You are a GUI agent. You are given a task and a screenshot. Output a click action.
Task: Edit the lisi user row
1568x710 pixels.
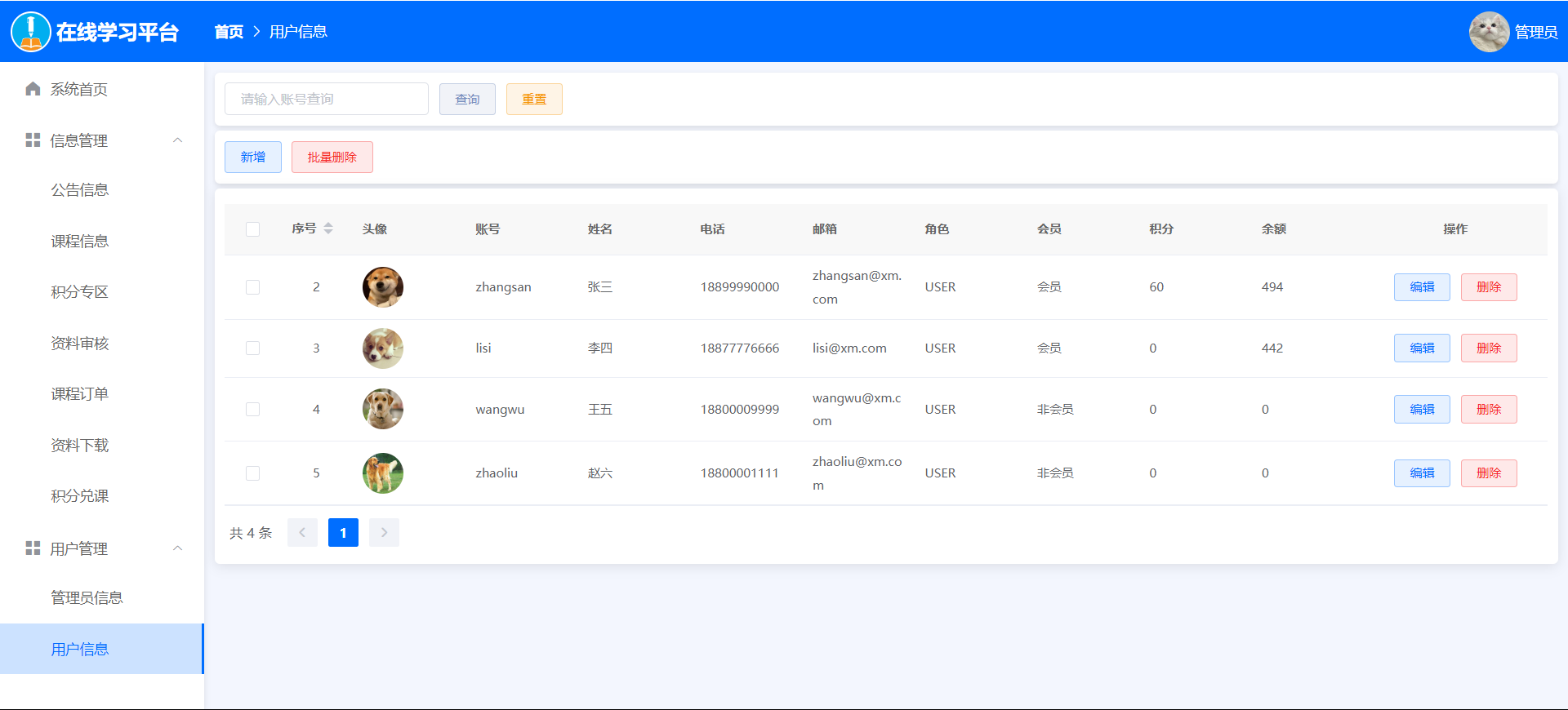point(1422,348)
